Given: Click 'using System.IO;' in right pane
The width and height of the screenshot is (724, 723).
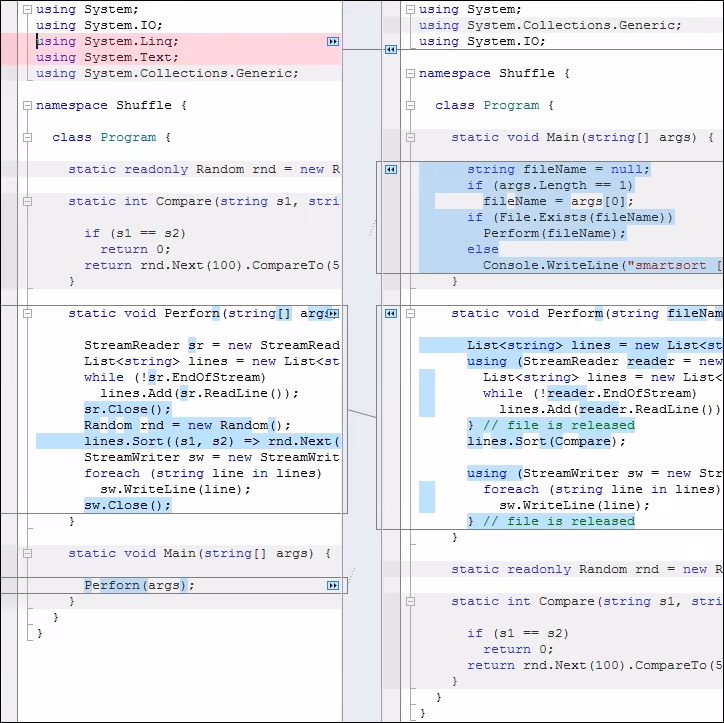Looking at the screenshot, I should point(482,42).
